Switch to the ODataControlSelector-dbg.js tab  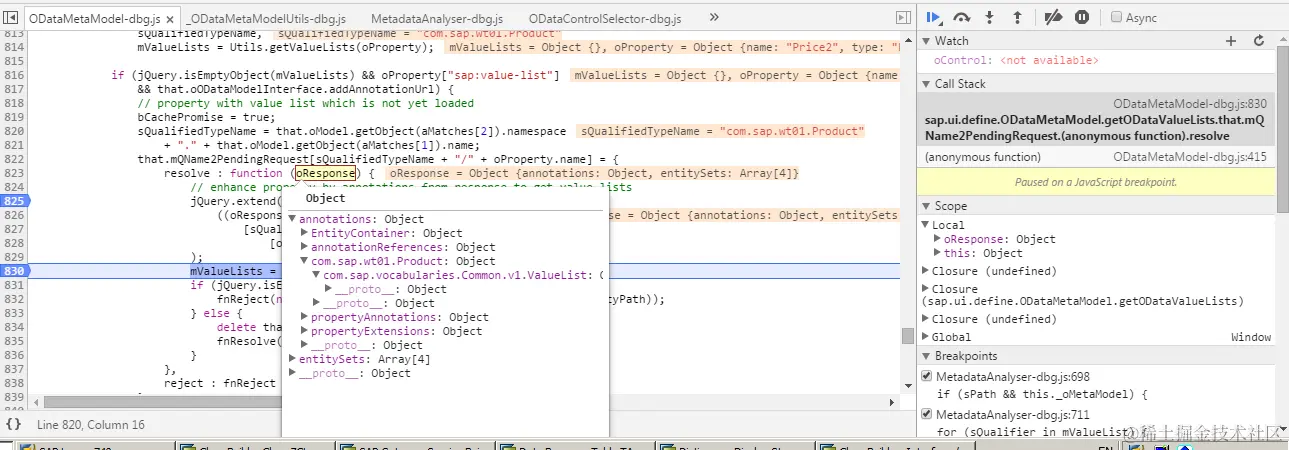point(605,19)
